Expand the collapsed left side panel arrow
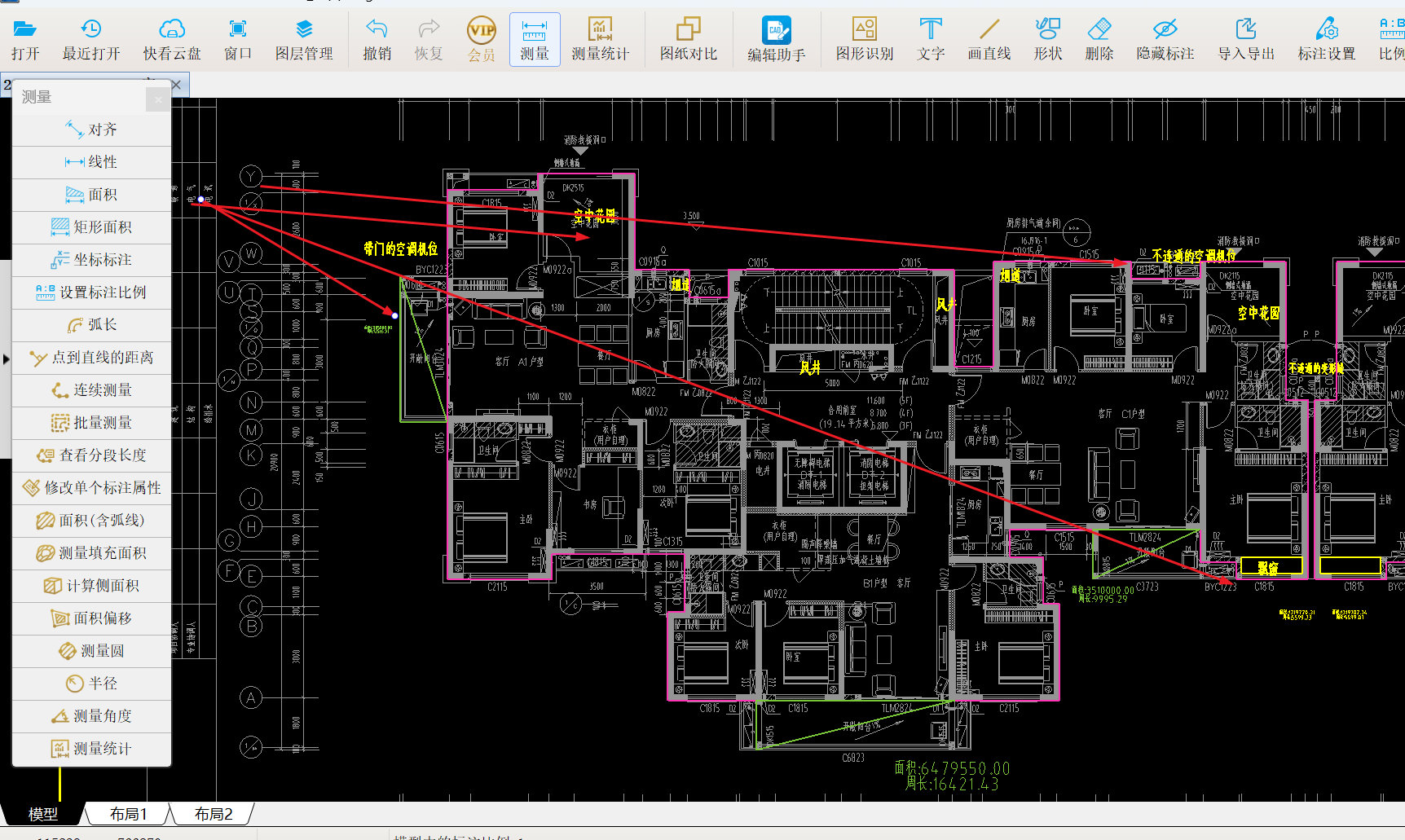The image size is (1405, 840). point(6,358)
